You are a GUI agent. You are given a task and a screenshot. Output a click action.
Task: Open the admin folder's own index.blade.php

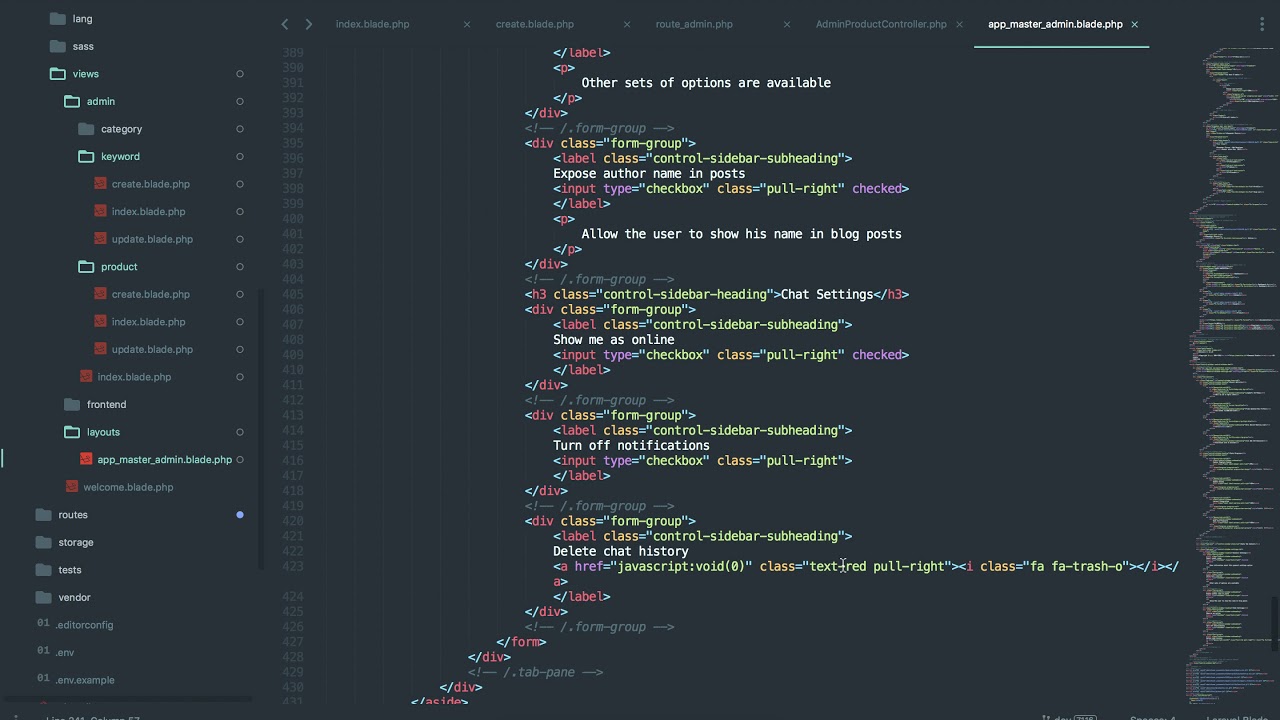[134, 377]
